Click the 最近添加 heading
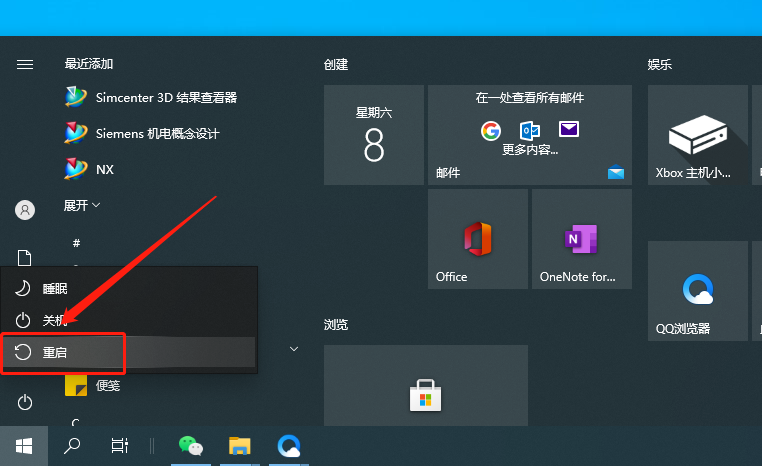 pos(89,64)
